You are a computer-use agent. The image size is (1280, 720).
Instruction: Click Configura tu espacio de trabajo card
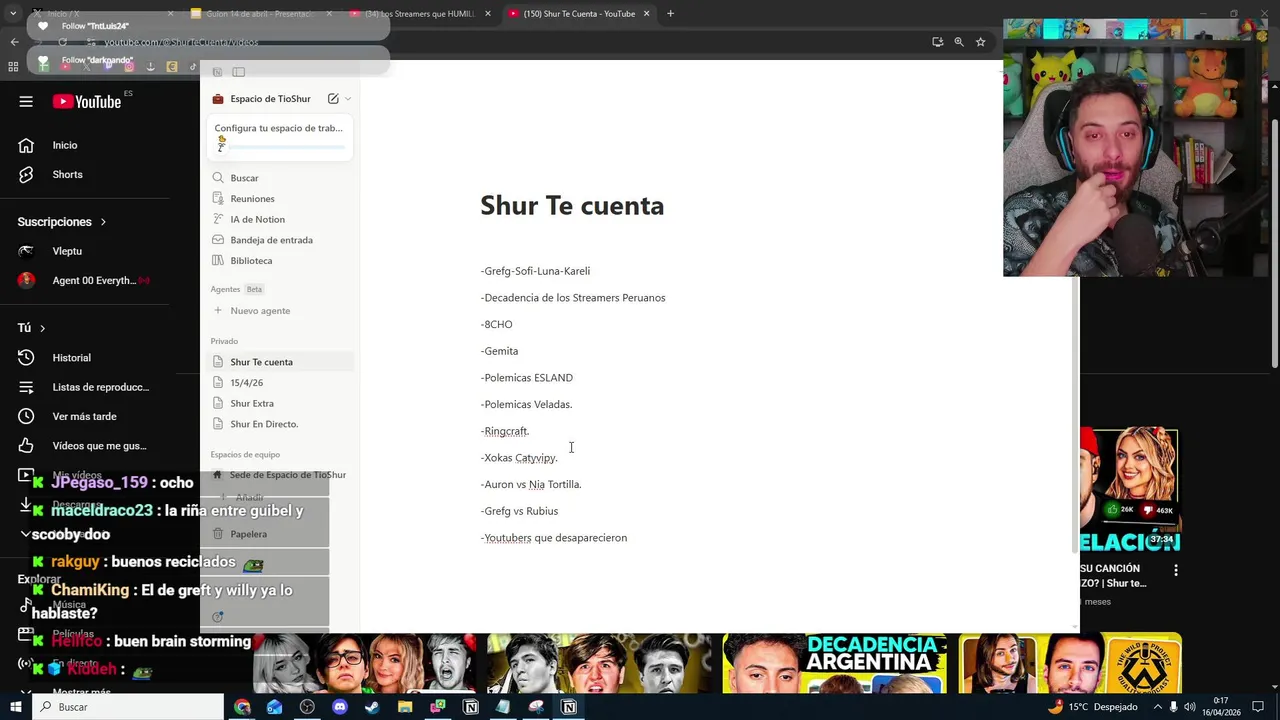coord(280,137)
